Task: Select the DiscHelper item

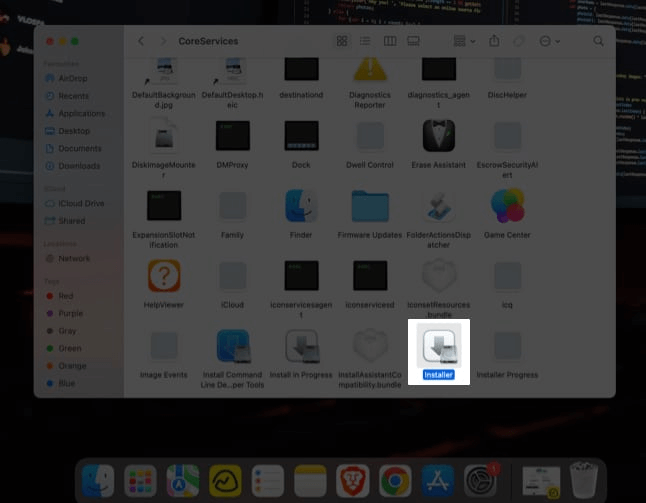Action: point(508,69)
